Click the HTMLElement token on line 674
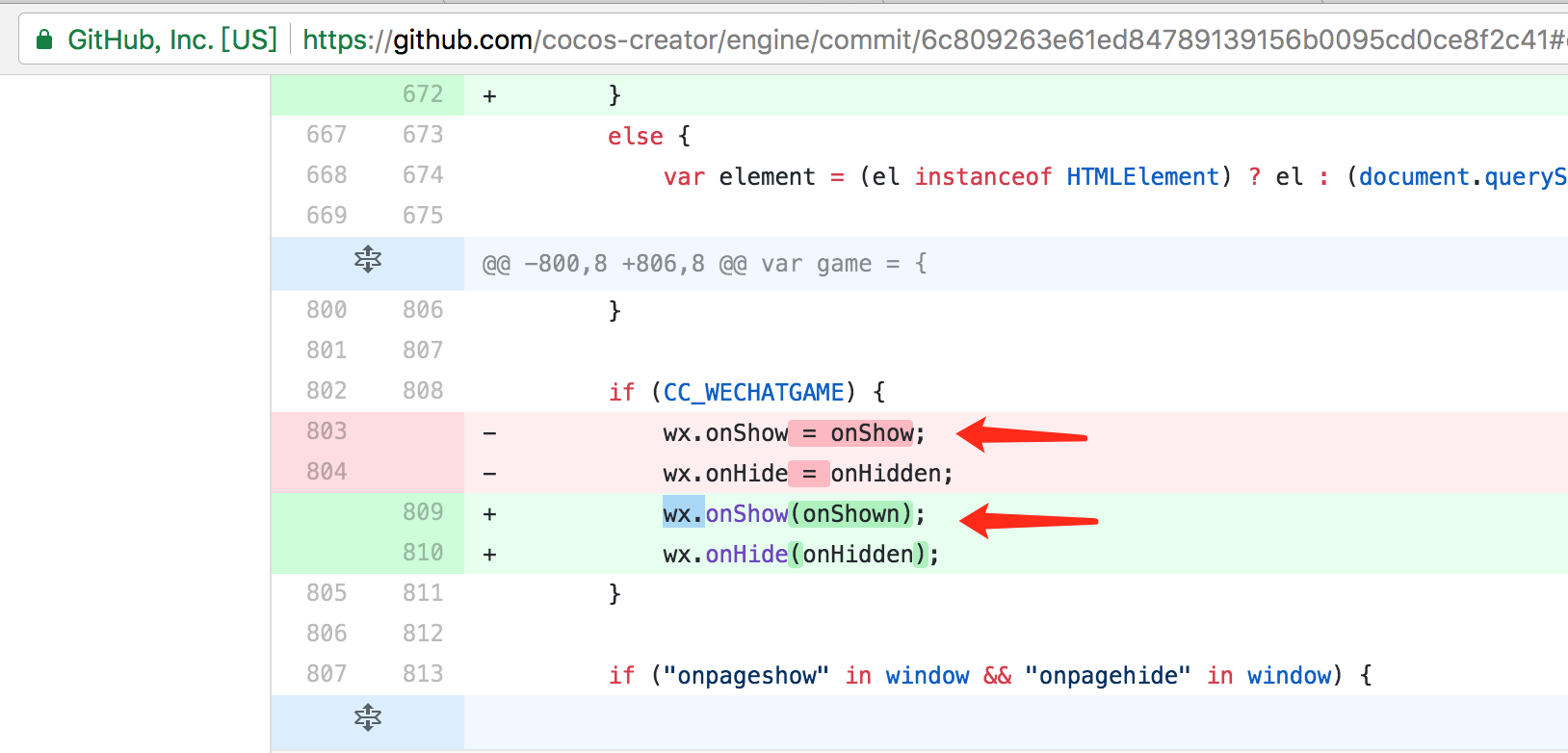Viewport: 1568px width, 753px height. point(1142,177)
